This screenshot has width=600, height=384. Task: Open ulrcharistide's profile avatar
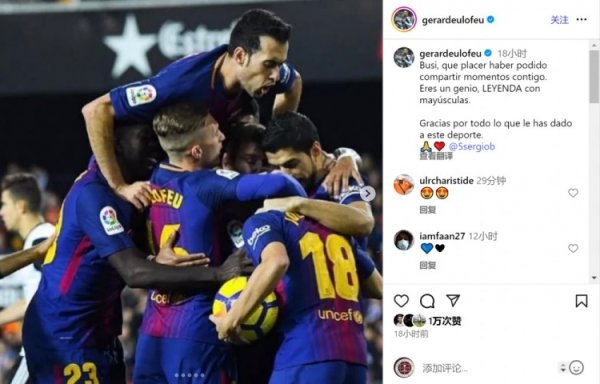pyautogui.click(x=404, y=185)
